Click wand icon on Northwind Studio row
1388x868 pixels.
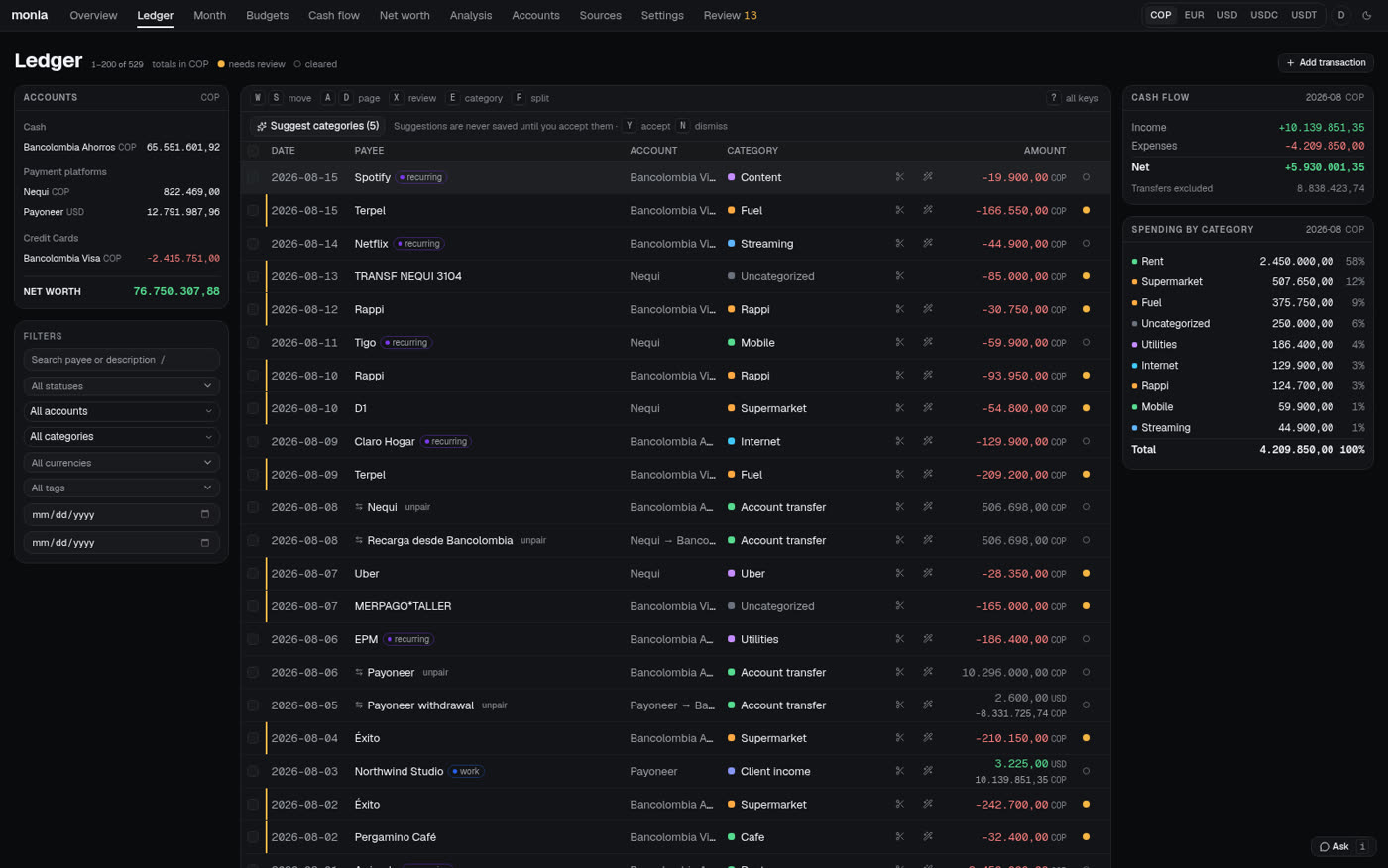coord(928,771)
